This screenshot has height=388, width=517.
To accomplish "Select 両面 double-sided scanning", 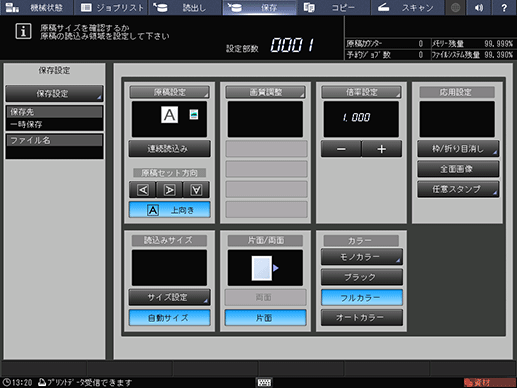I will pos(265,297).
